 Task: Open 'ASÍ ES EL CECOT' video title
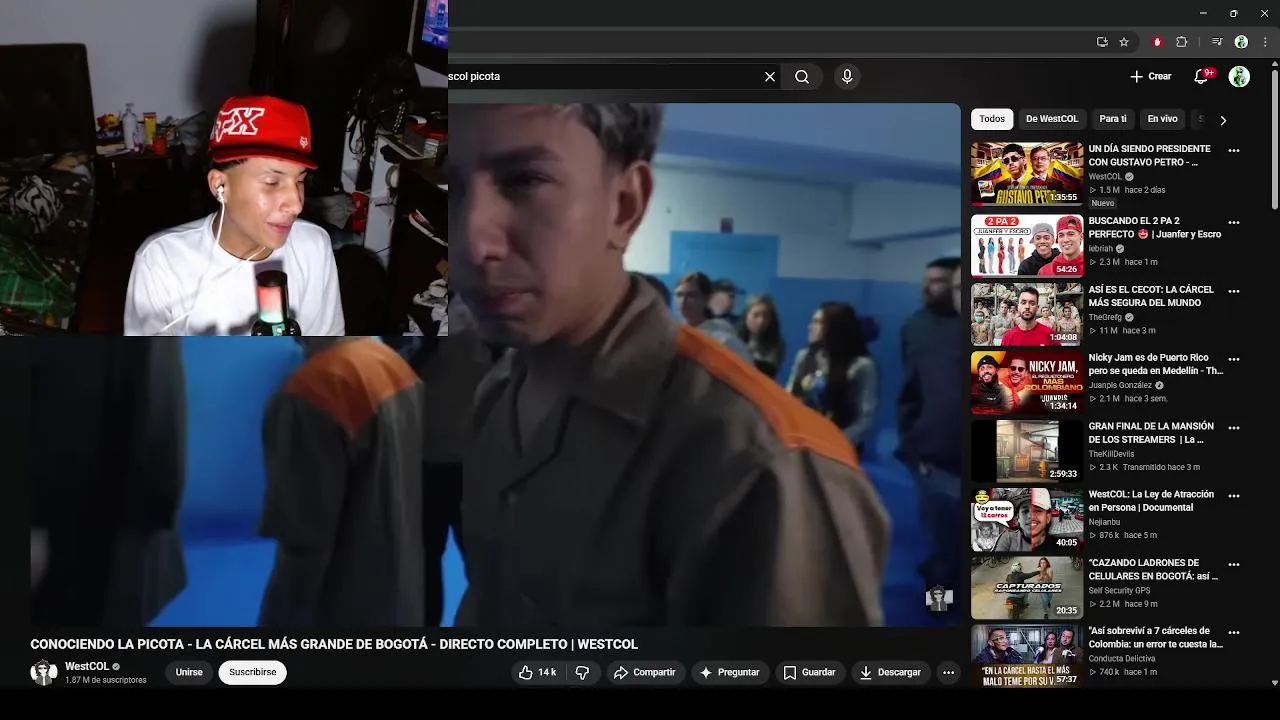1151,296
